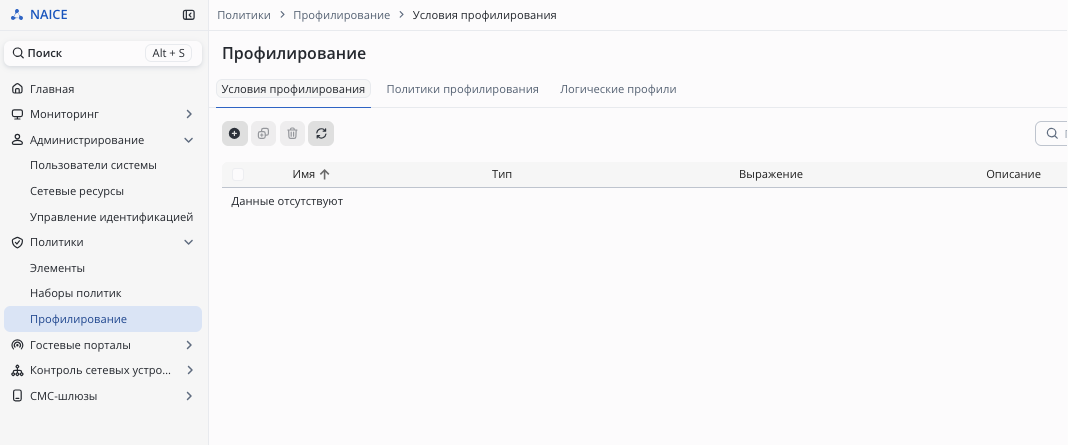Switch to Политики профилирования tab

tap(462, 89)
